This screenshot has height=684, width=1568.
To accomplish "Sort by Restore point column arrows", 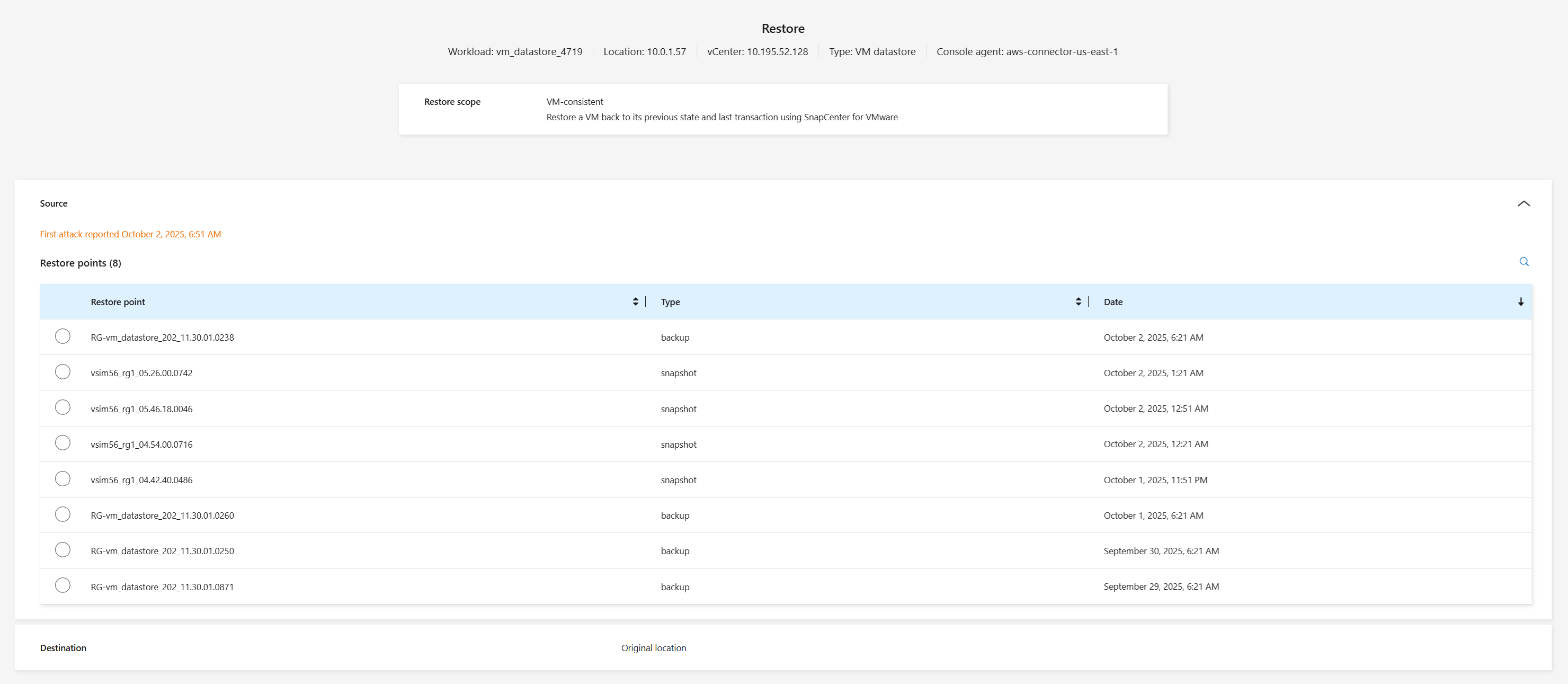I will [x=635, y=302].
